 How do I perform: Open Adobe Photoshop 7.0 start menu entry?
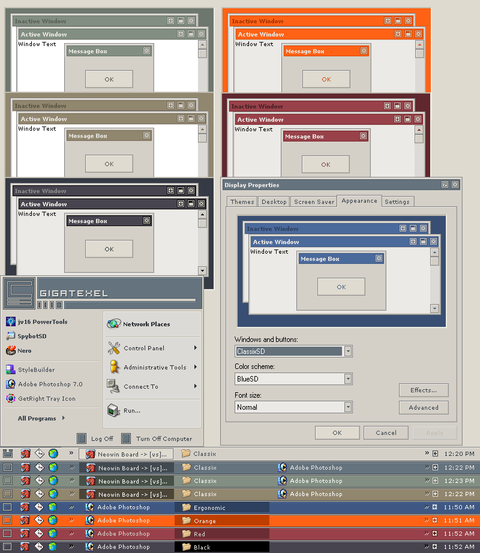click(44, 384)
